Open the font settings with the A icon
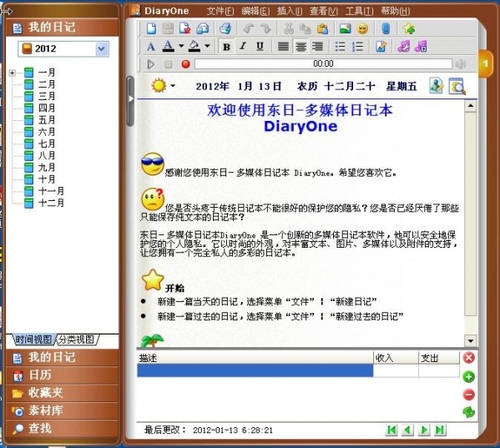 tap(151, 47)
